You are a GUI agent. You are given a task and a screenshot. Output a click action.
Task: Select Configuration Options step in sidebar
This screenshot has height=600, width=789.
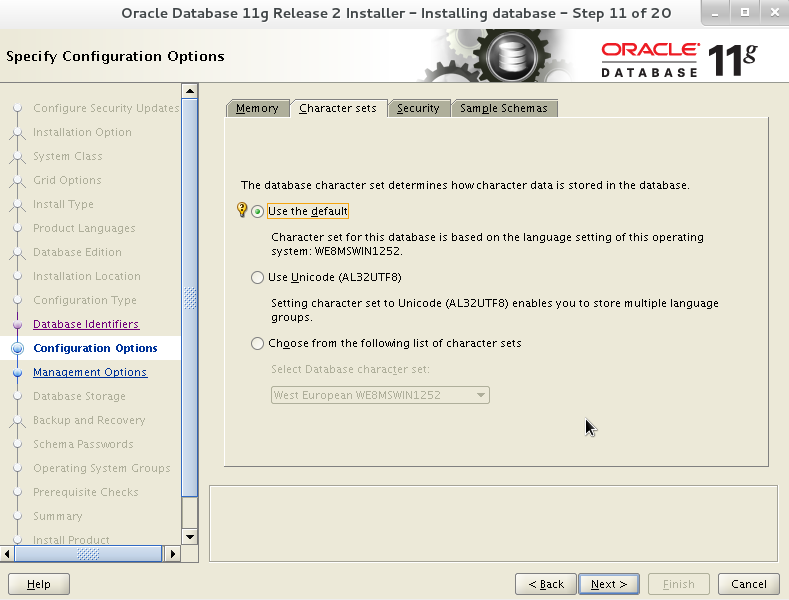click(x=95, y=348)
